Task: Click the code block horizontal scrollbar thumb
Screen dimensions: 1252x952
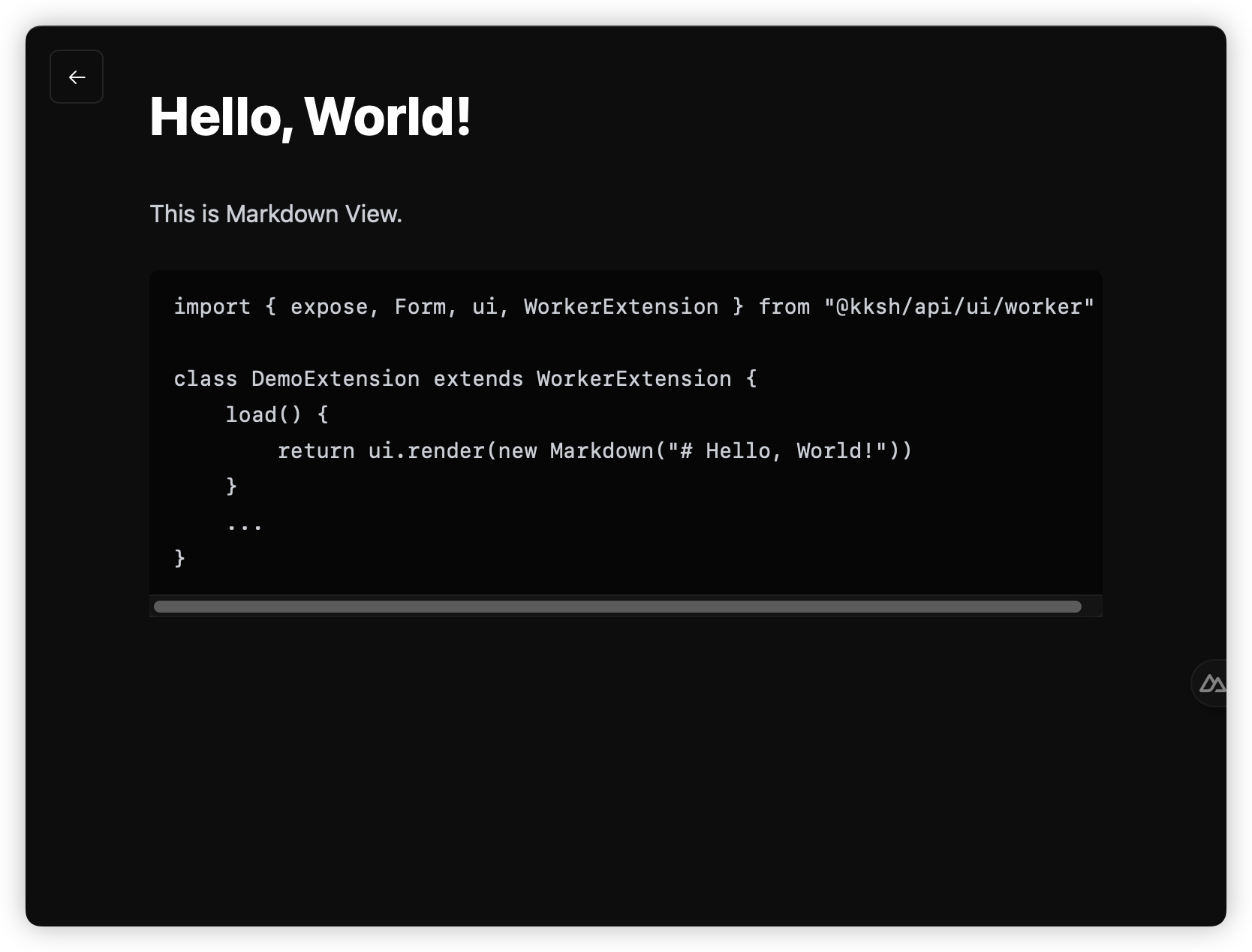Action: coord(617,607)
